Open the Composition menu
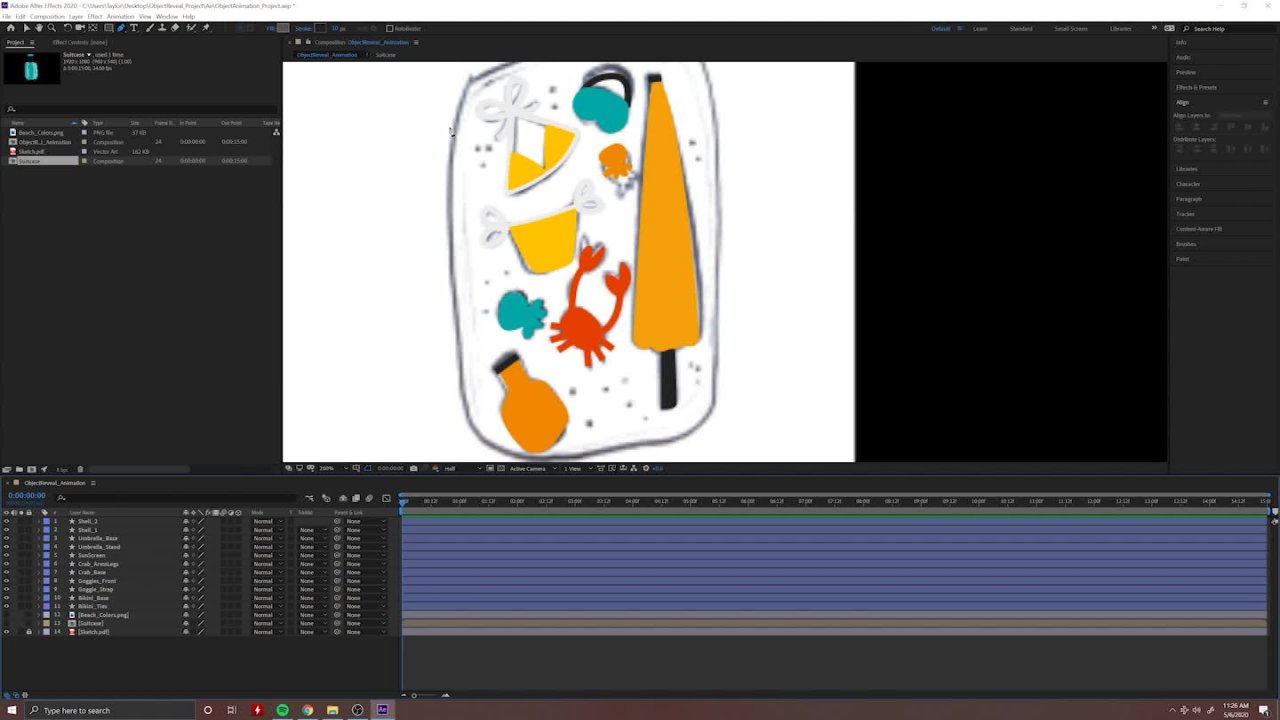The width and height of the screenshot is (1280, 720). 47,17
